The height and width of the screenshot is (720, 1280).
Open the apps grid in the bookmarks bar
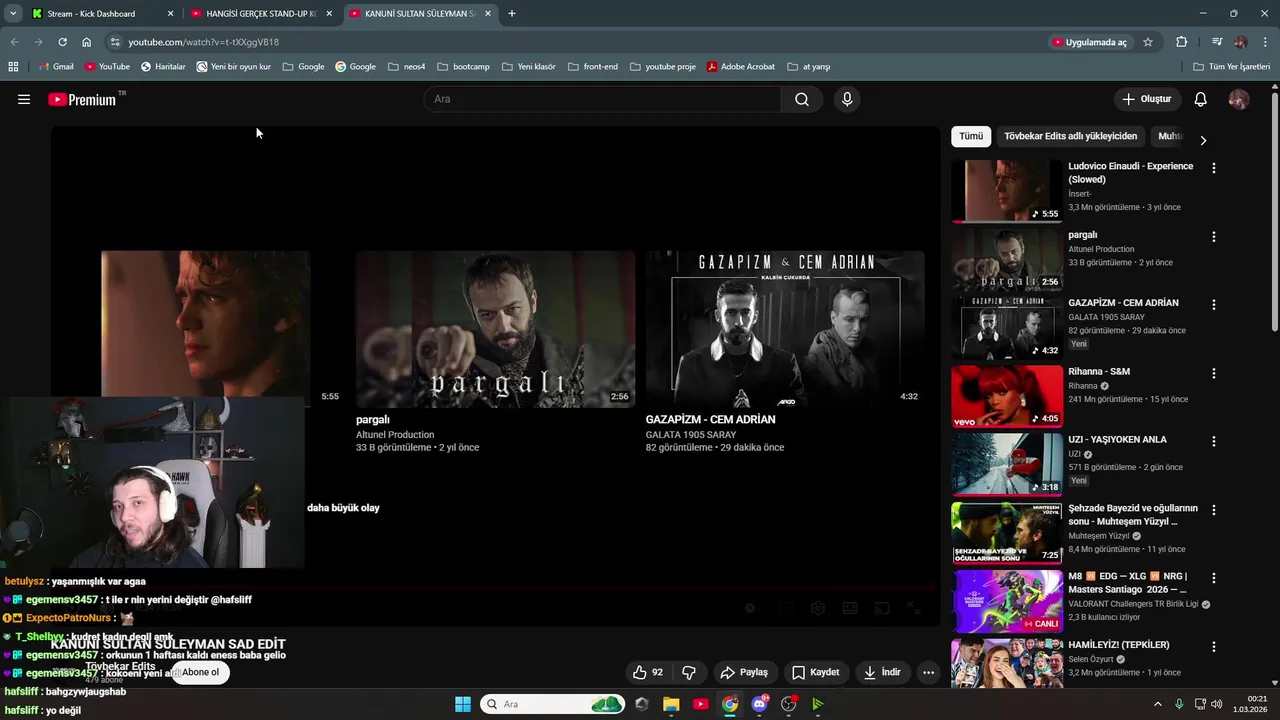point(13,67)
